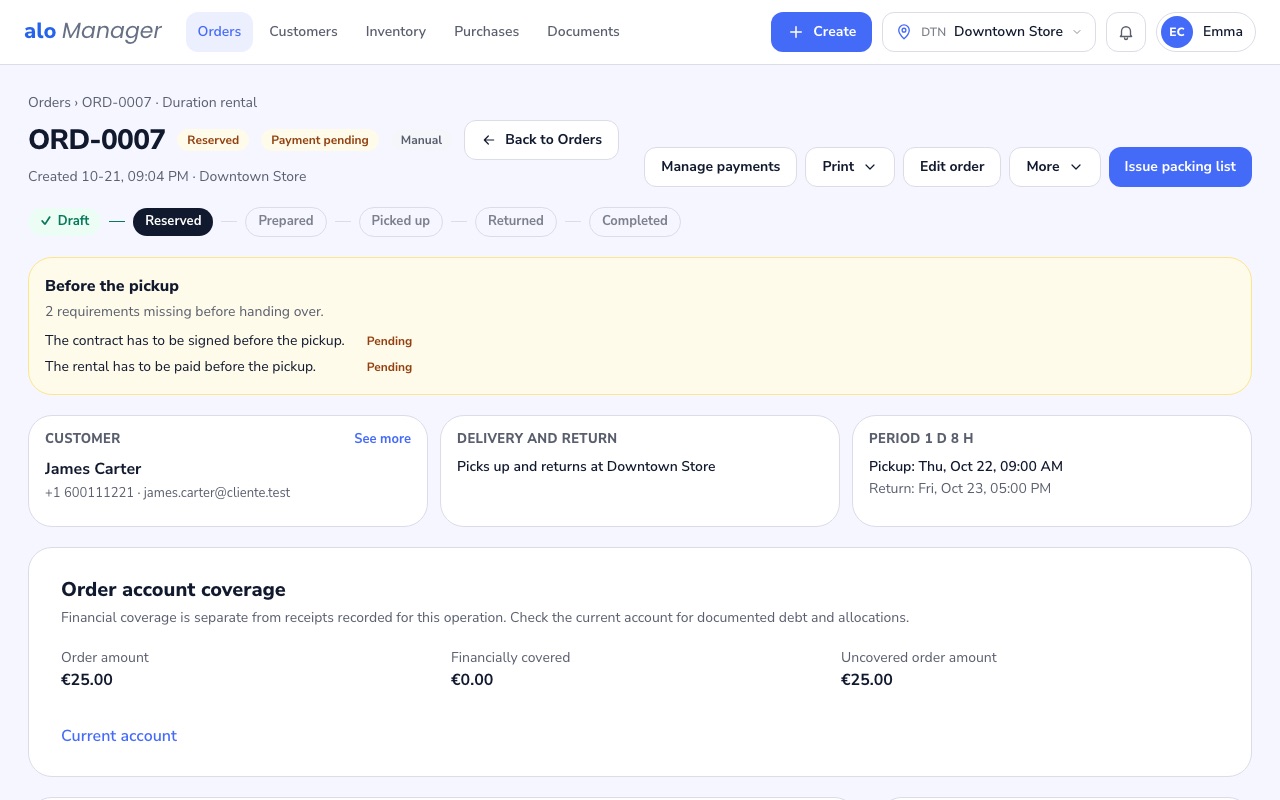Select the Reserved progress step
The height and width of the screenshot is (800, 1280).
click(x=173, y=221)
